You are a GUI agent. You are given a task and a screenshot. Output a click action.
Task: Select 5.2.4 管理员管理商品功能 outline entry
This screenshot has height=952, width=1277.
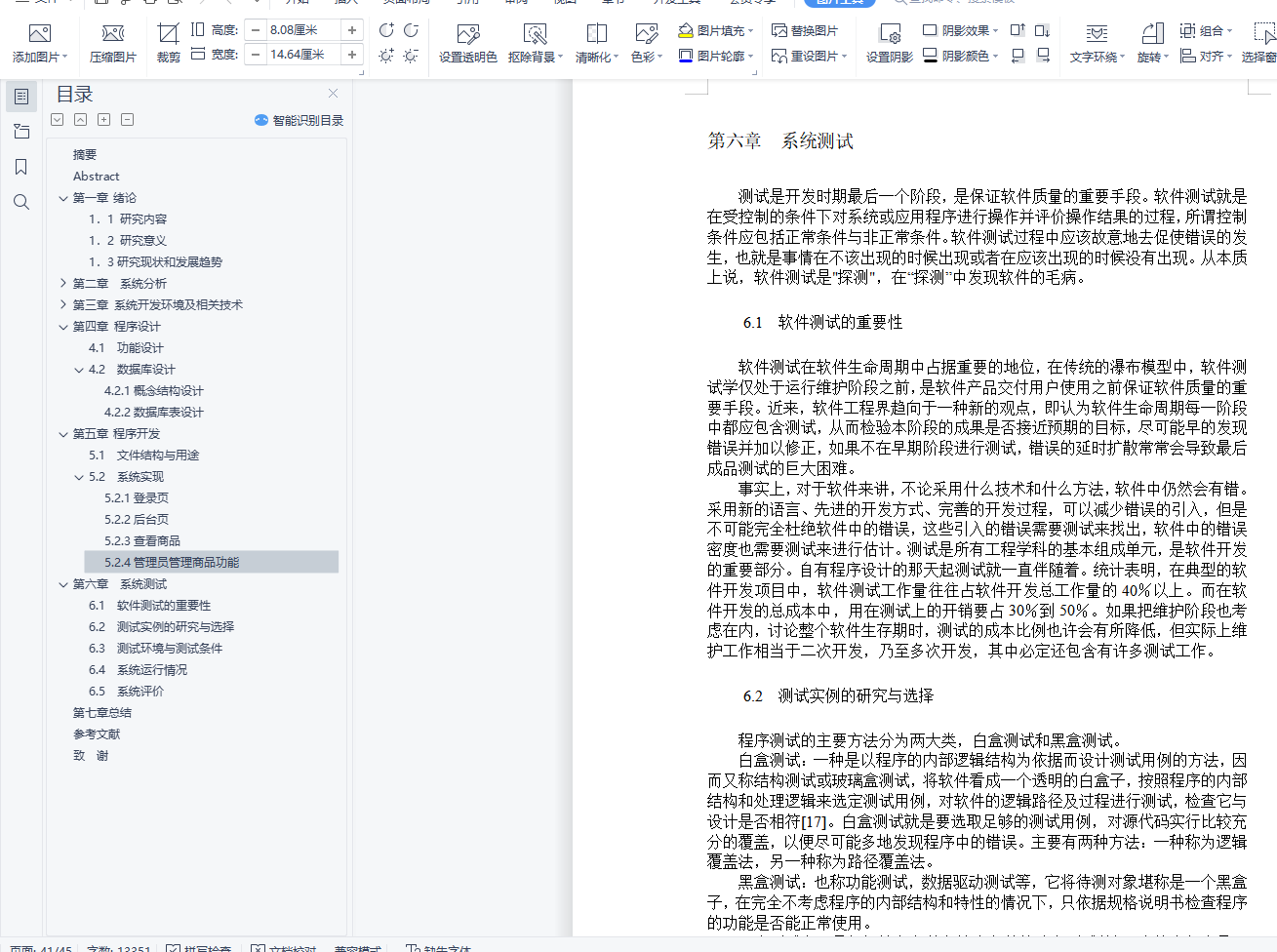pos(211,563)
